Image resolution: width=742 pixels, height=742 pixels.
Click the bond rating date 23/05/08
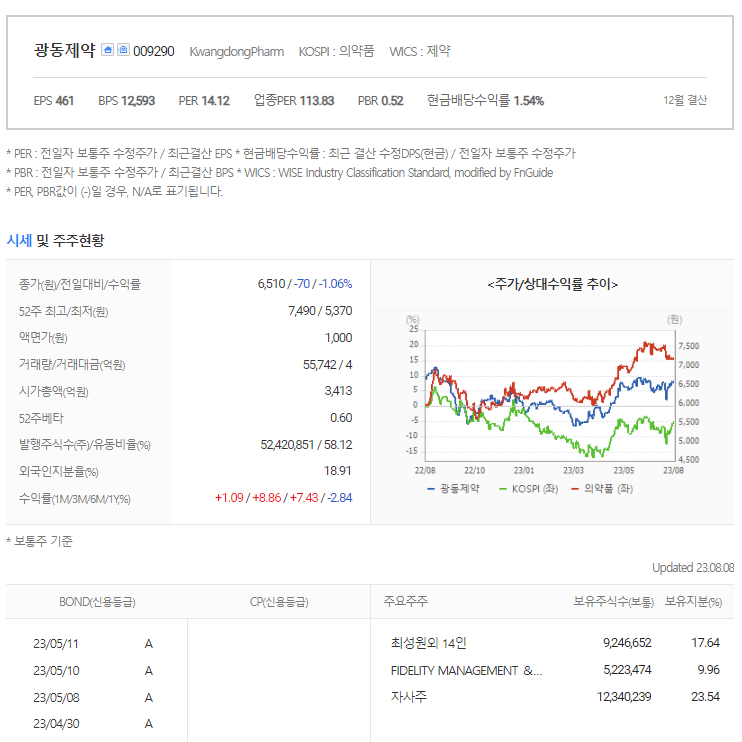56,698
